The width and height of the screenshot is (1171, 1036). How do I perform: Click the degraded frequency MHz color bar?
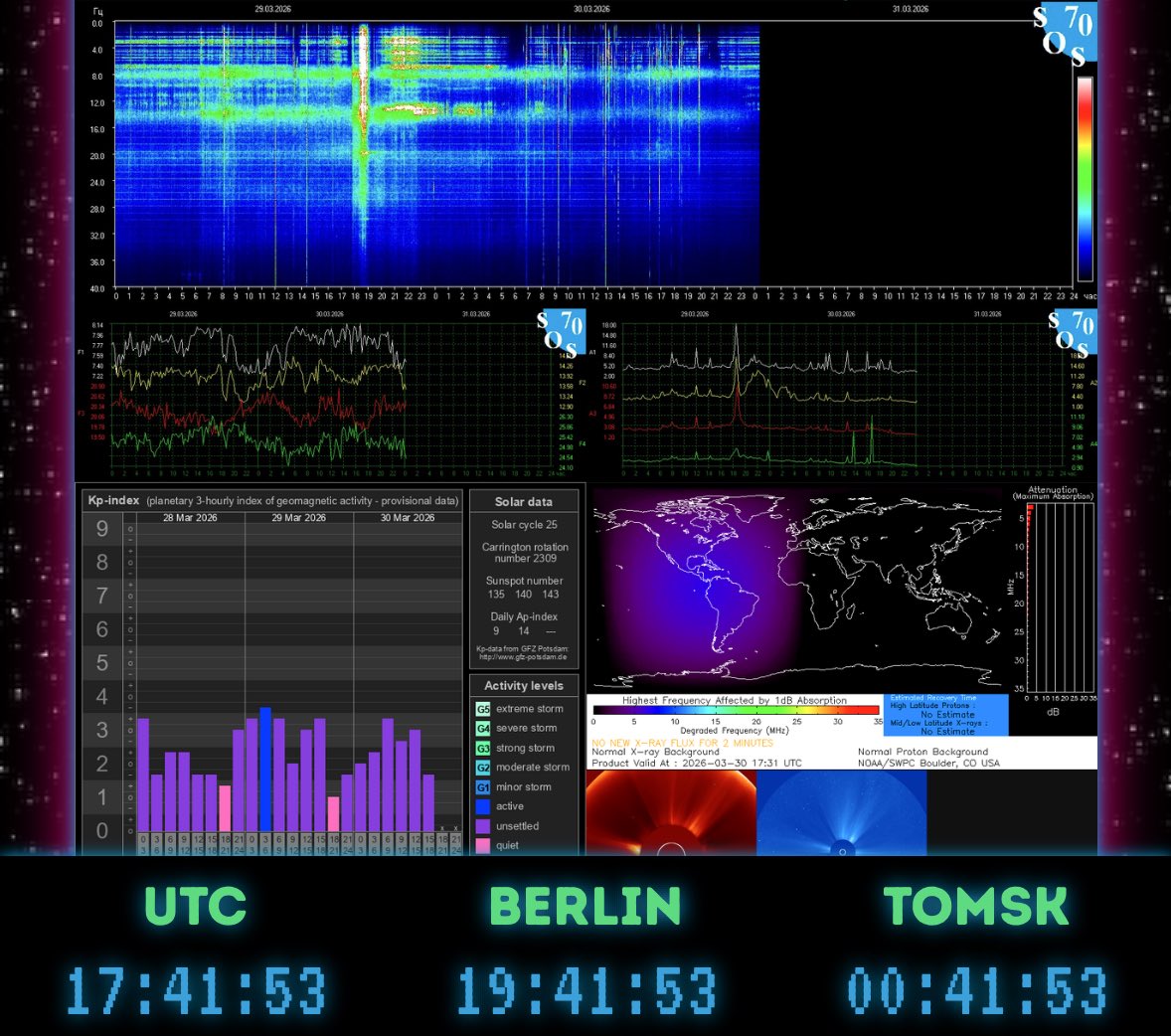(x=736, y=710)
